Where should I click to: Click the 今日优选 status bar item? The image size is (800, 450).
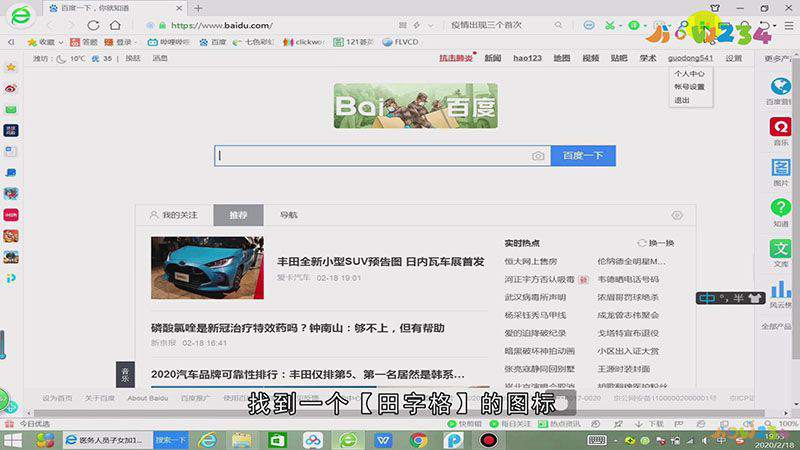[29, 424]
